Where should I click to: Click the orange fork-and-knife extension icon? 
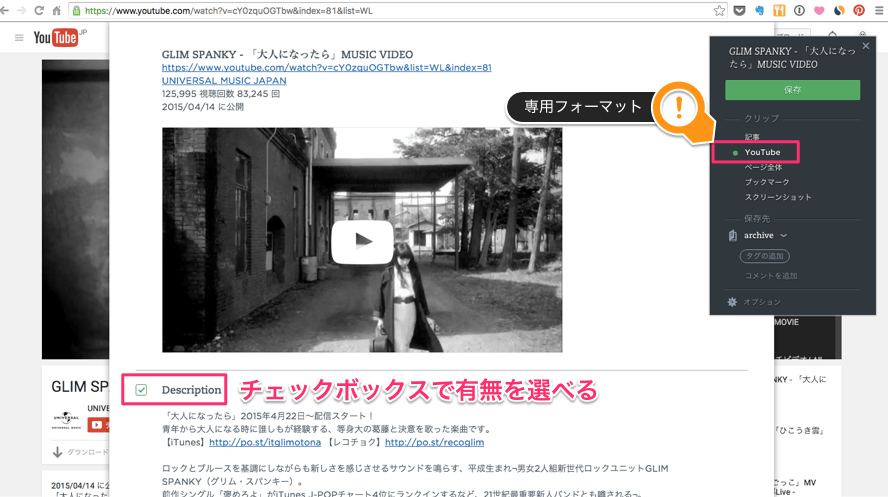click(779, 10)
